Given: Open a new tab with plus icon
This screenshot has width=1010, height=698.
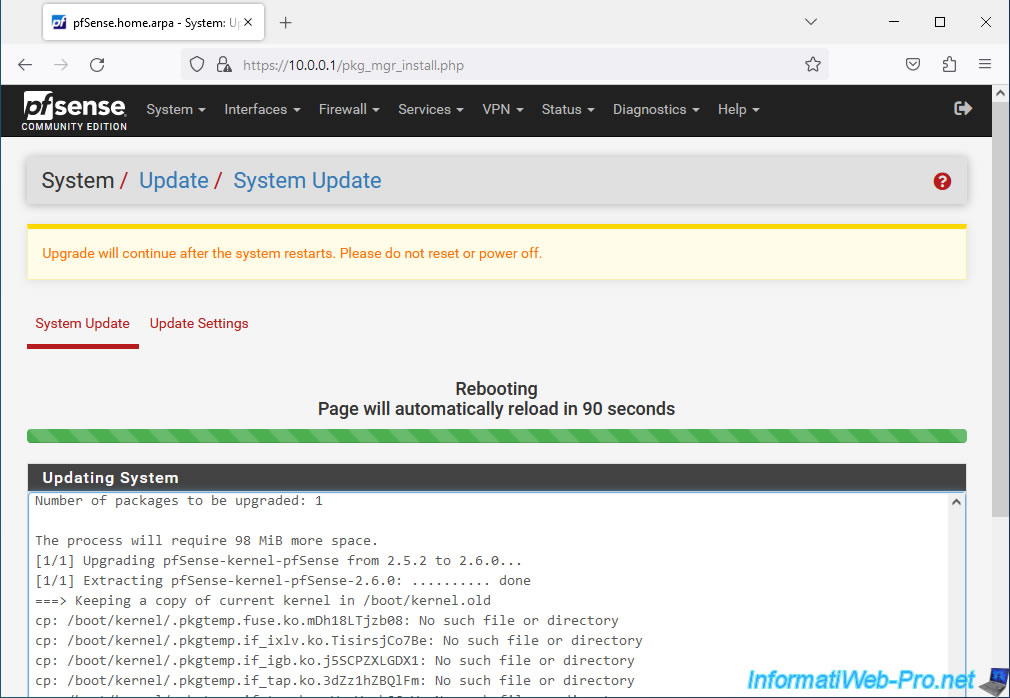Looking at the screenshot, I should coord(285,23).
